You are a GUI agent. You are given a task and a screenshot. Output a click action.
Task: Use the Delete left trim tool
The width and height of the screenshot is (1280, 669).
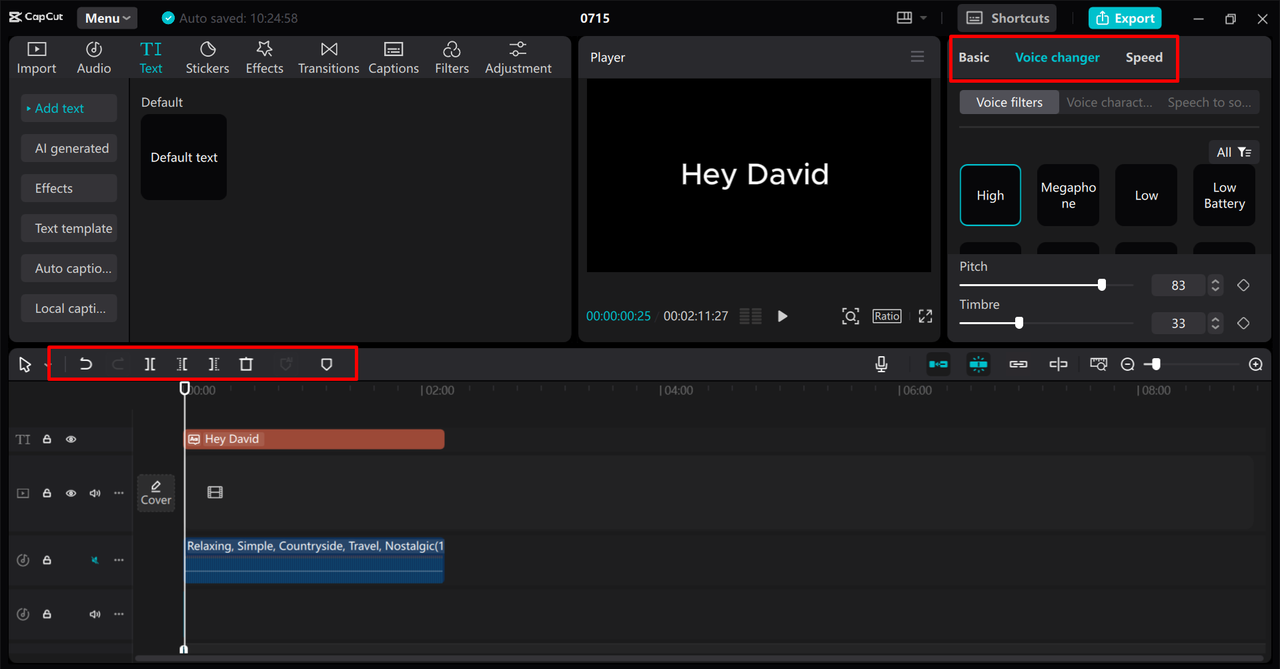click(182, 365)
